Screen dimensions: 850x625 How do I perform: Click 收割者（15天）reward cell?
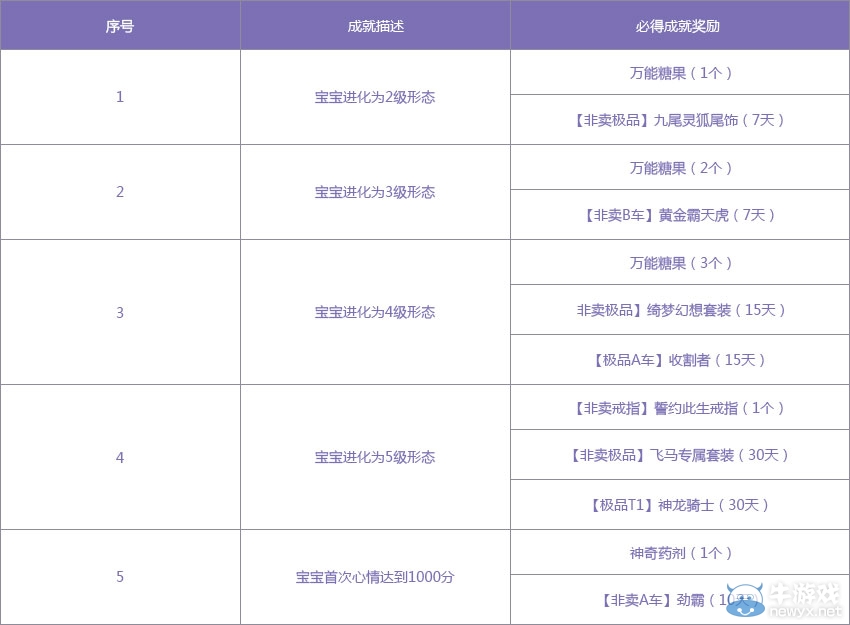[679, 360]
